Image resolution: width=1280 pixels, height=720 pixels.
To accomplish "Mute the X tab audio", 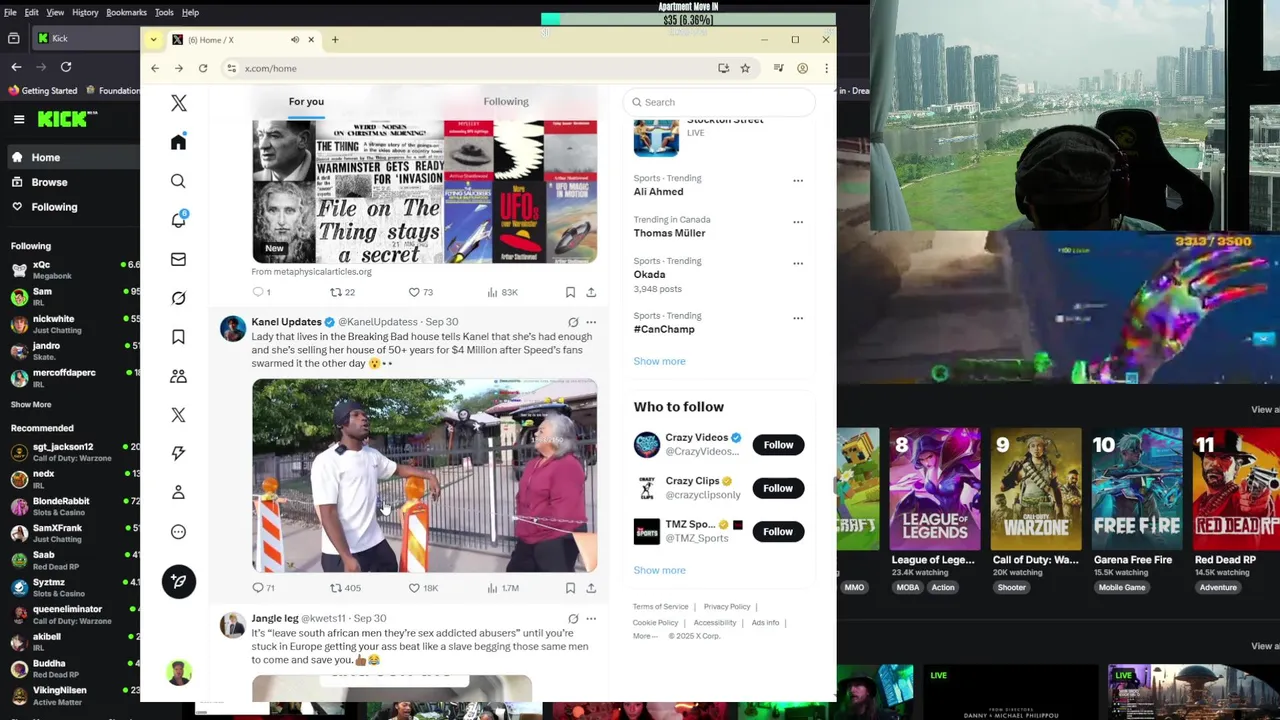I will (x=295, y=40).
